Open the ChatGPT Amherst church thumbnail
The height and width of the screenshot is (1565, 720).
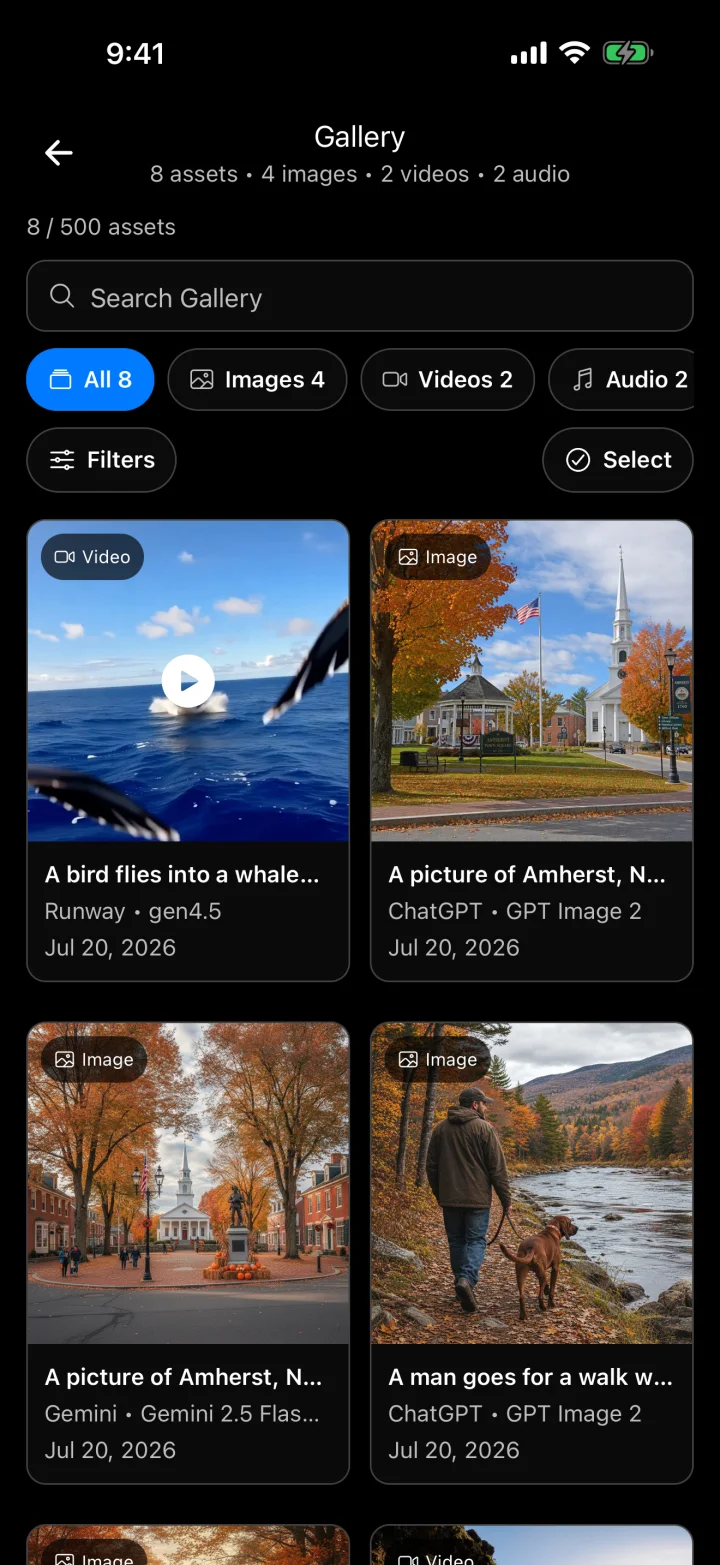(532, 681)
